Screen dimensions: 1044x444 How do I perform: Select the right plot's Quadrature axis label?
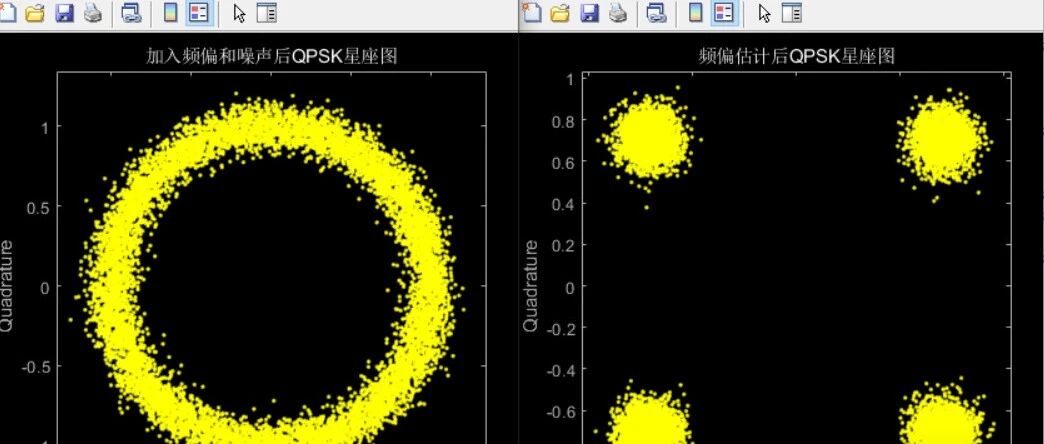point(530,286)
